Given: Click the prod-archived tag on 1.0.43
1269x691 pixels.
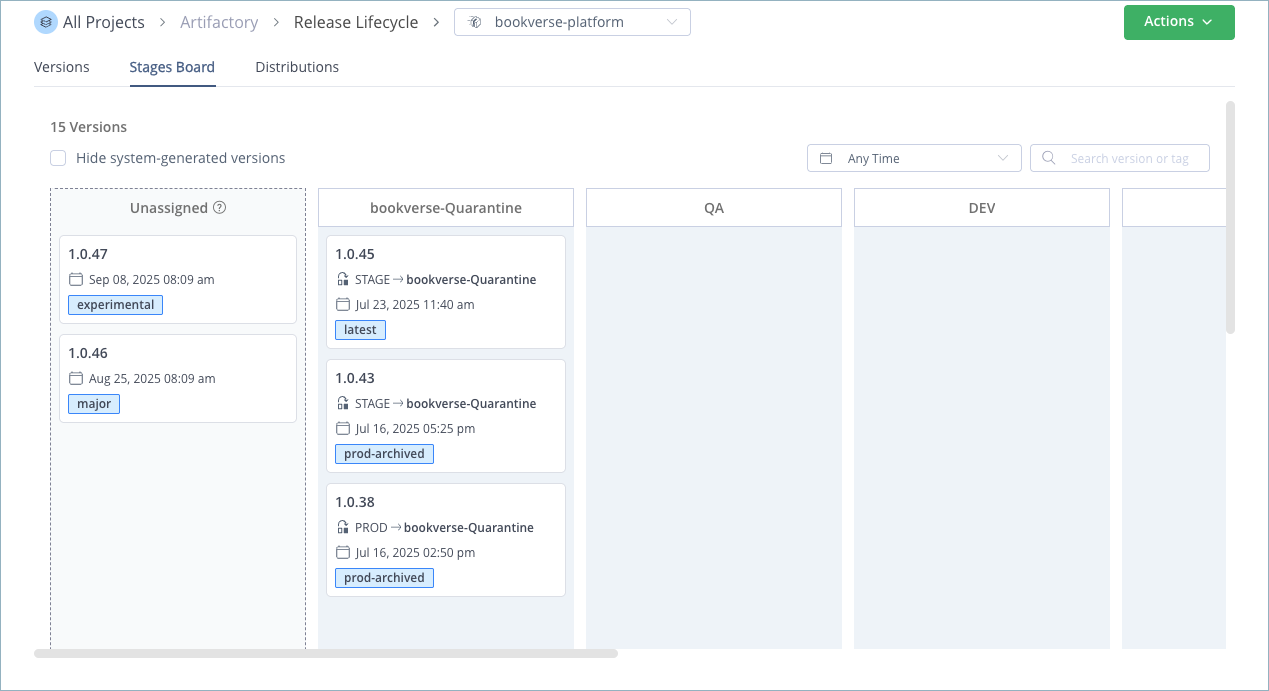Looking at the screenshot, I should [384, 454].
